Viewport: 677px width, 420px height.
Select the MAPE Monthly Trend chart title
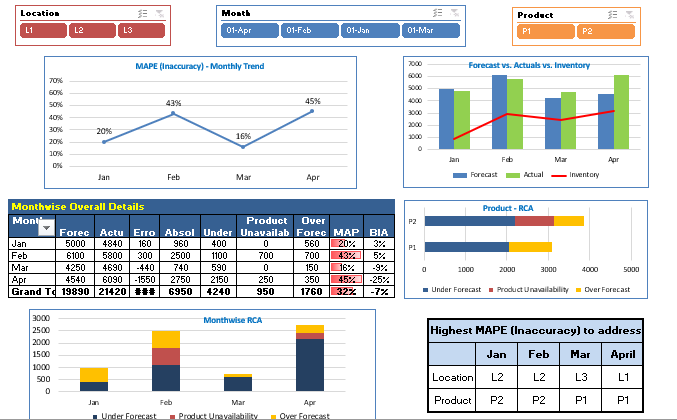199,65
